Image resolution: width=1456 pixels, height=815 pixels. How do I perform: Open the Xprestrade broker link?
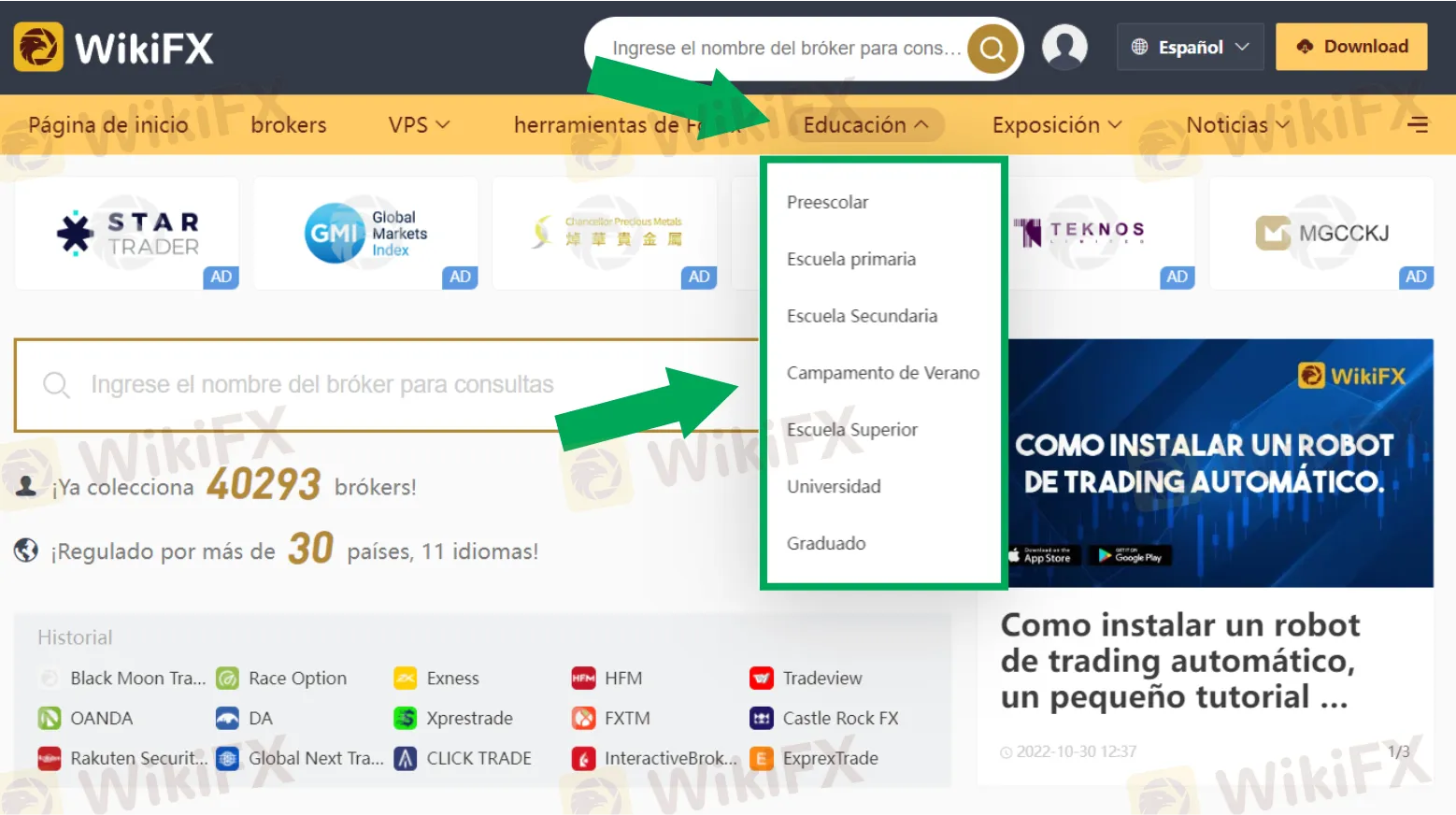(469, 718)
